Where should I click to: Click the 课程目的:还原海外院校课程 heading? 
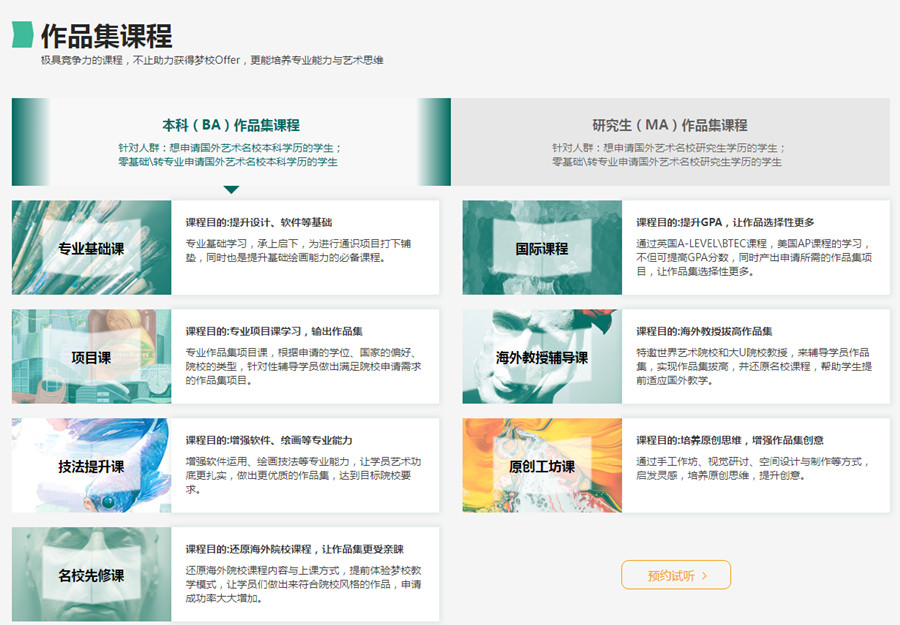tap(294, 549)
